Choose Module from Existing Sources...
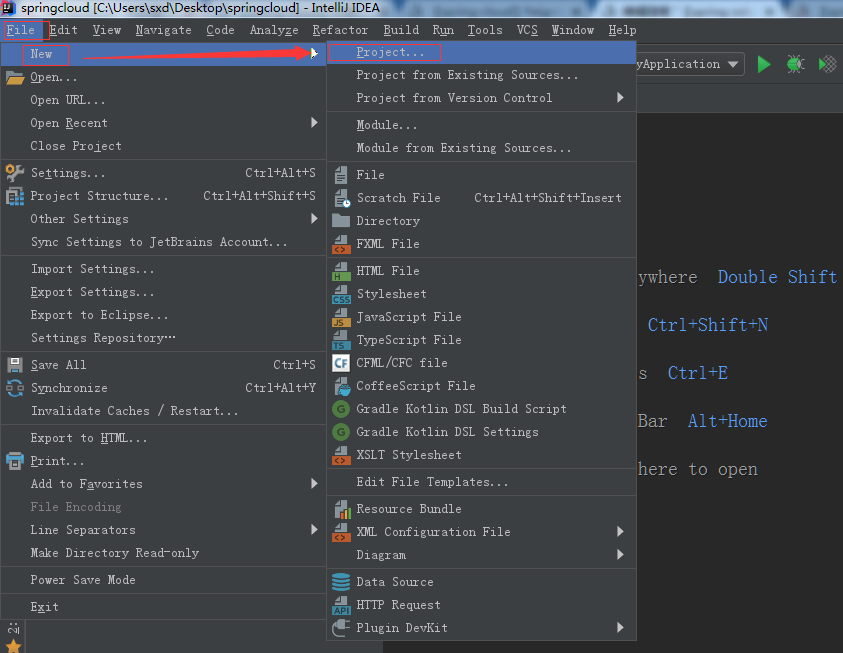Screen dimensions: 843x653 (x=482, y=148)
